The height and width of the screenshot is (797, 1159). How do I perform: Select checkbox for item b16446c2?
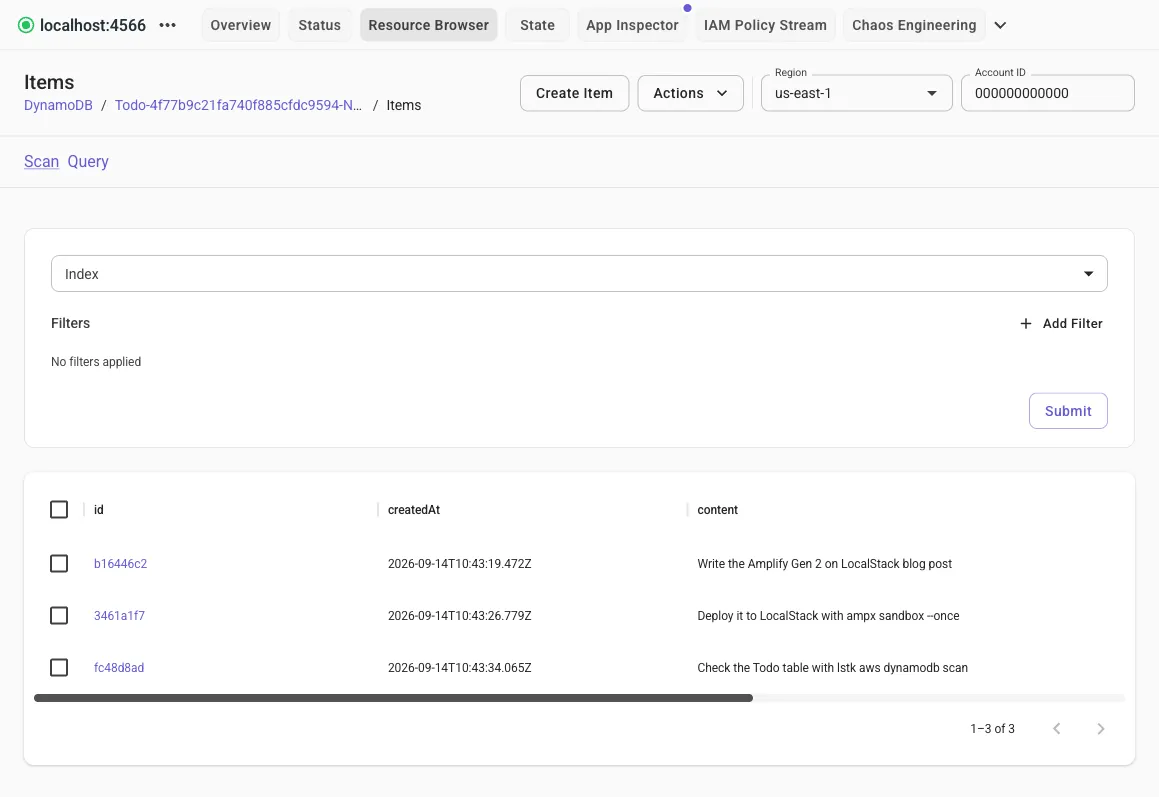click(x=59, y=563)
